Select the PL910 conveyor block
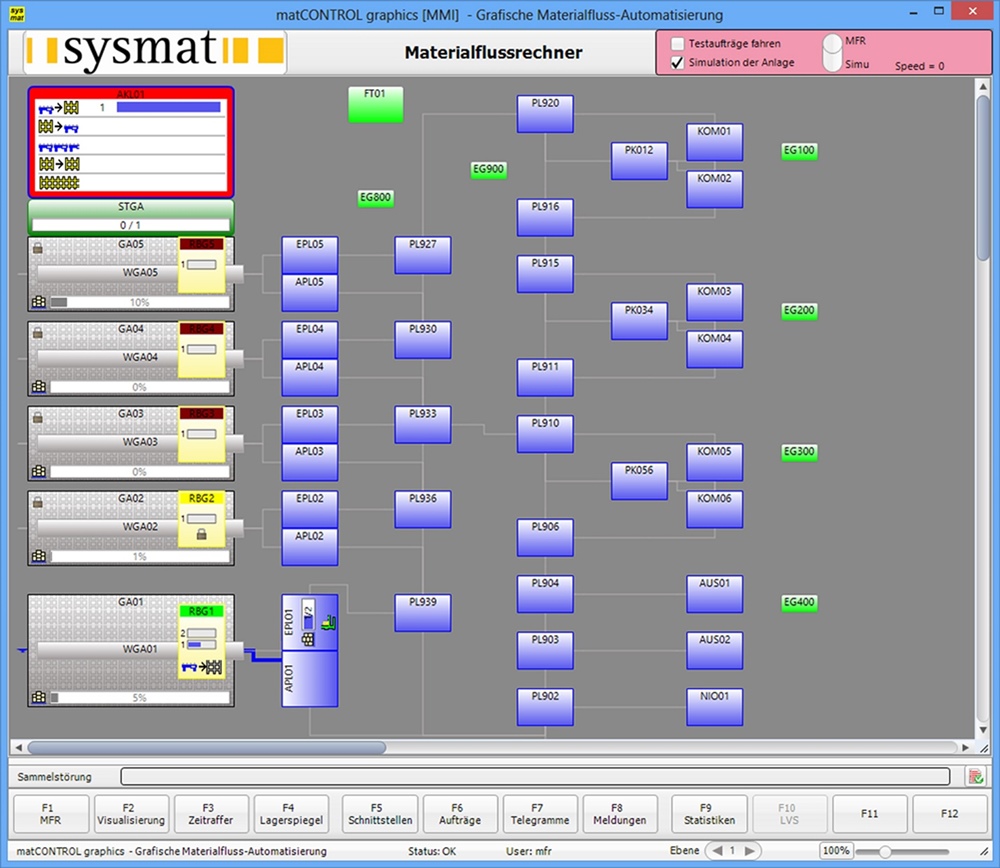Screen dimensions: 1000x868 click(x=545, y=434)
